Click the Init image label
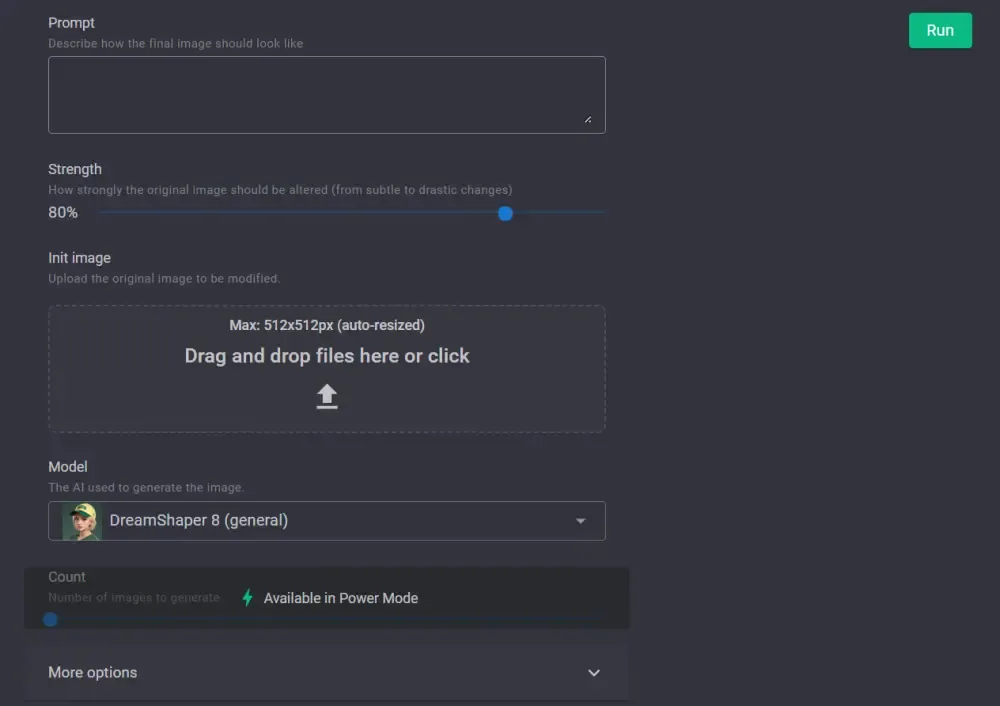The height and width of the screenshot is (706, 1000). coord(79,258)
